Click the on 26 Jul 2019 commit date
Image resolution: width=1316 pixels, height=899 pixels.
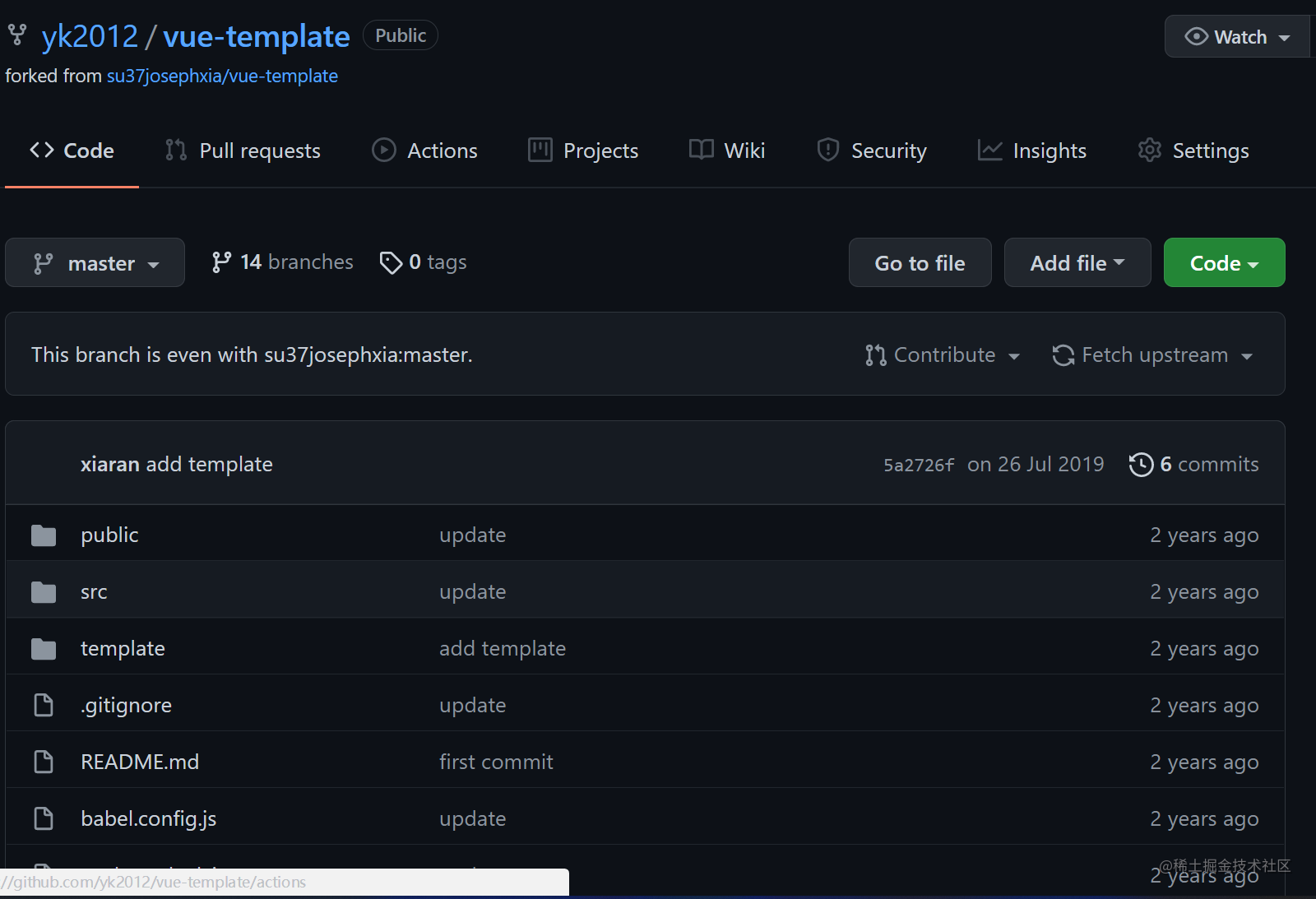coord(1036,465)
